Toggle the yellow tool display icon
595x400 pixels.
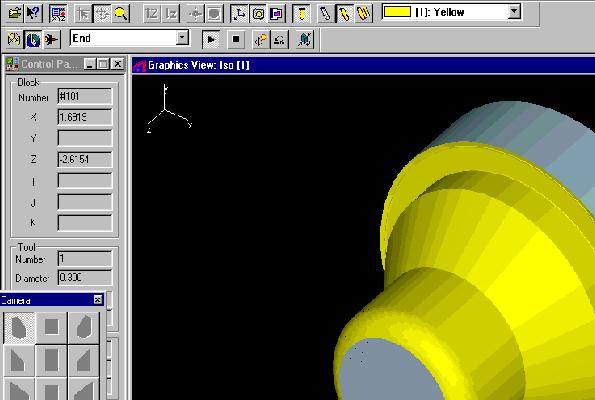tap(302, 14)
